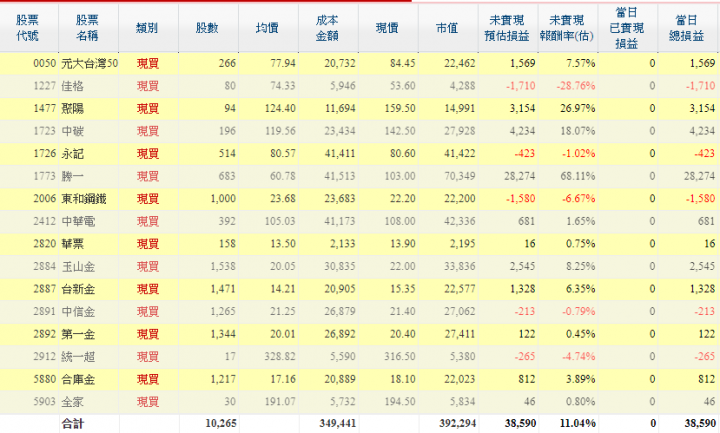Select stock code 1726

tap(45, 153)
